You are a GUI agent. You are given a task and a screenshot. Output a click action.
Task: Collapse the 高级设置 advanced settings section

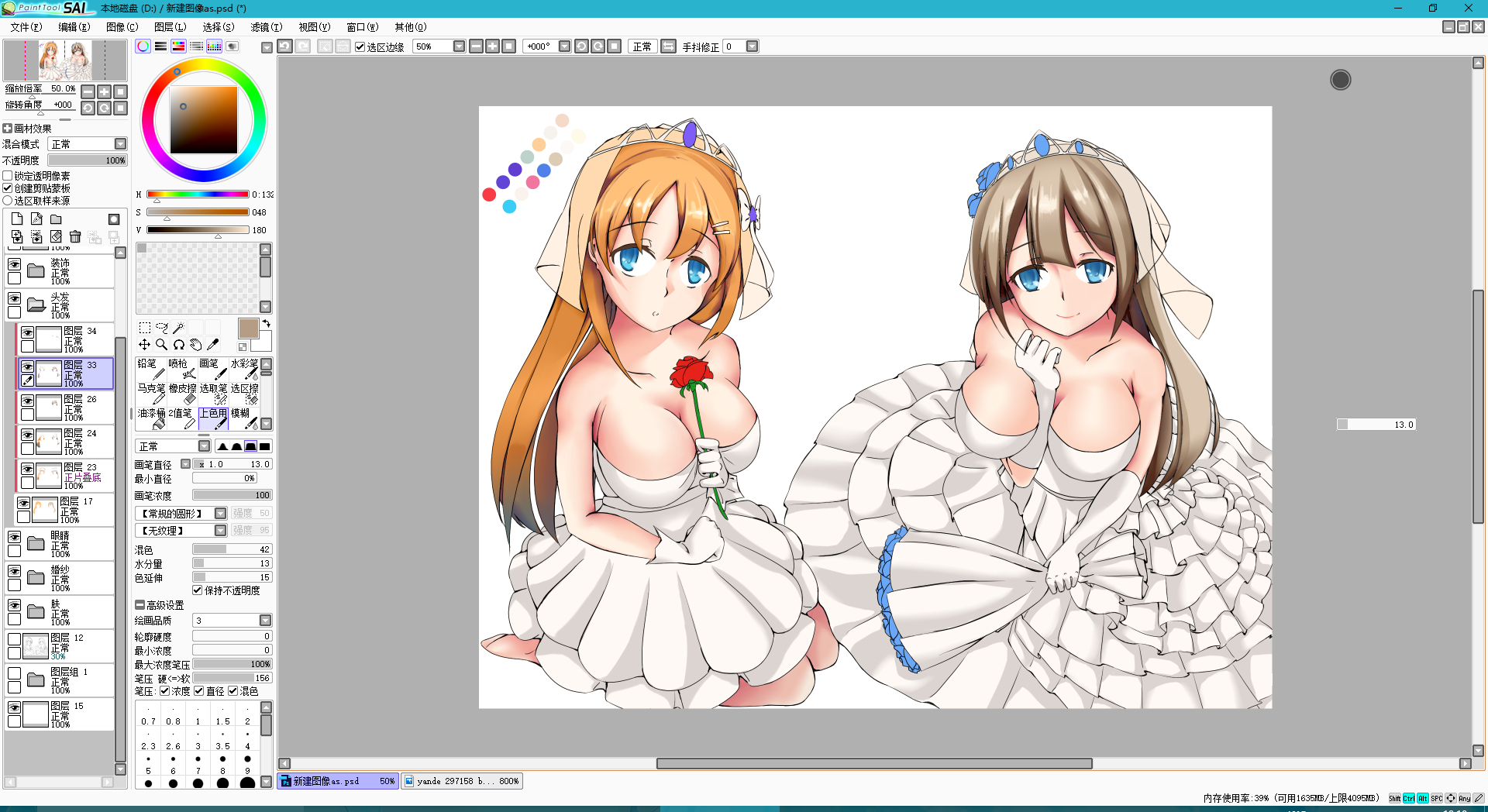click(139, 605)
